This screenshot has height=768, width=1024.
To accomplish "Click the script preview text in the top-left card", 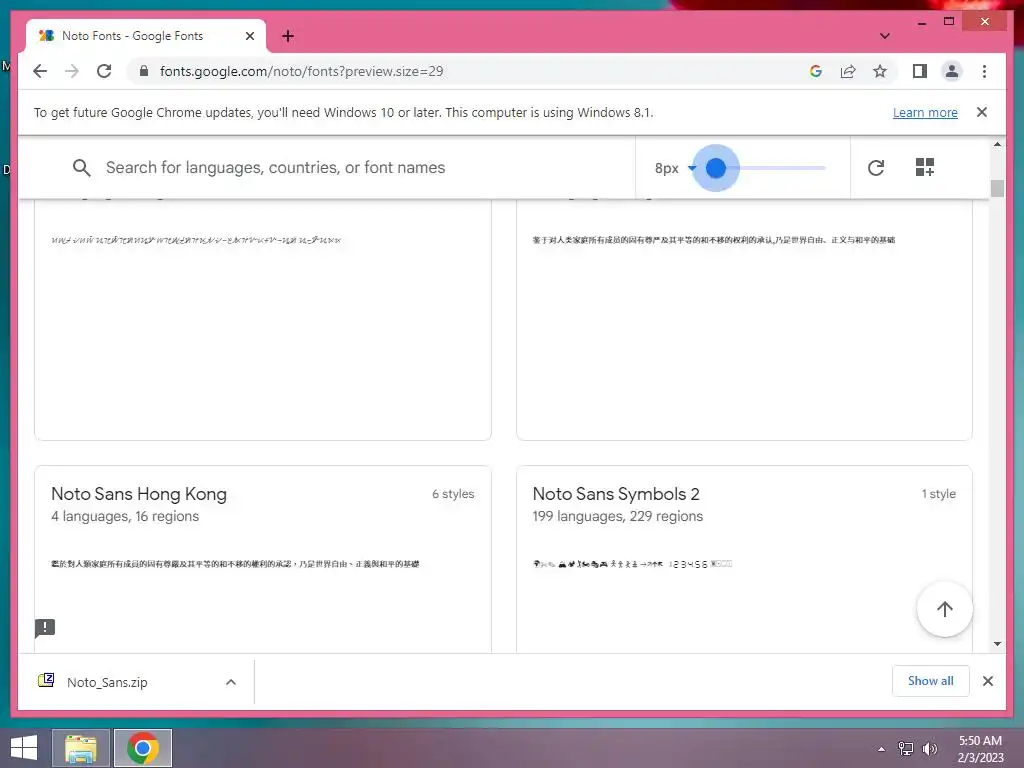I will (196, 240).
